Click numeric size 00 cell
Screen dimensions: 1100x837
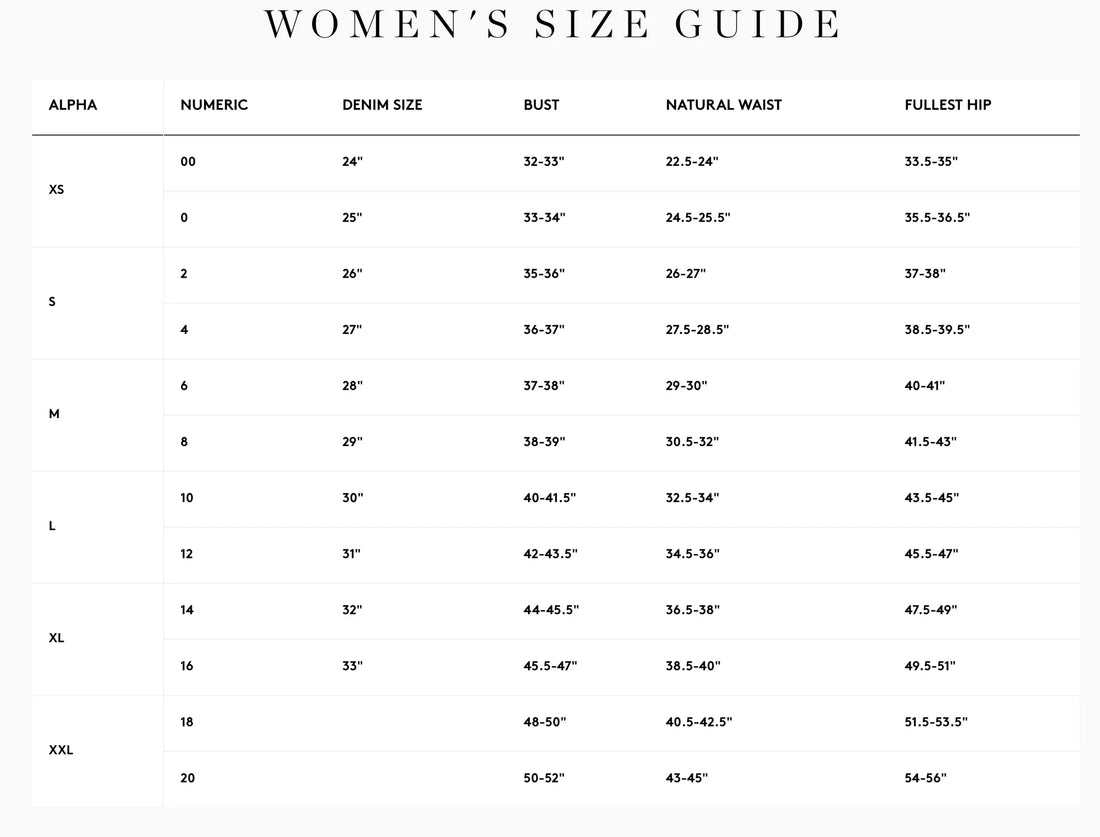click(188, 161)
